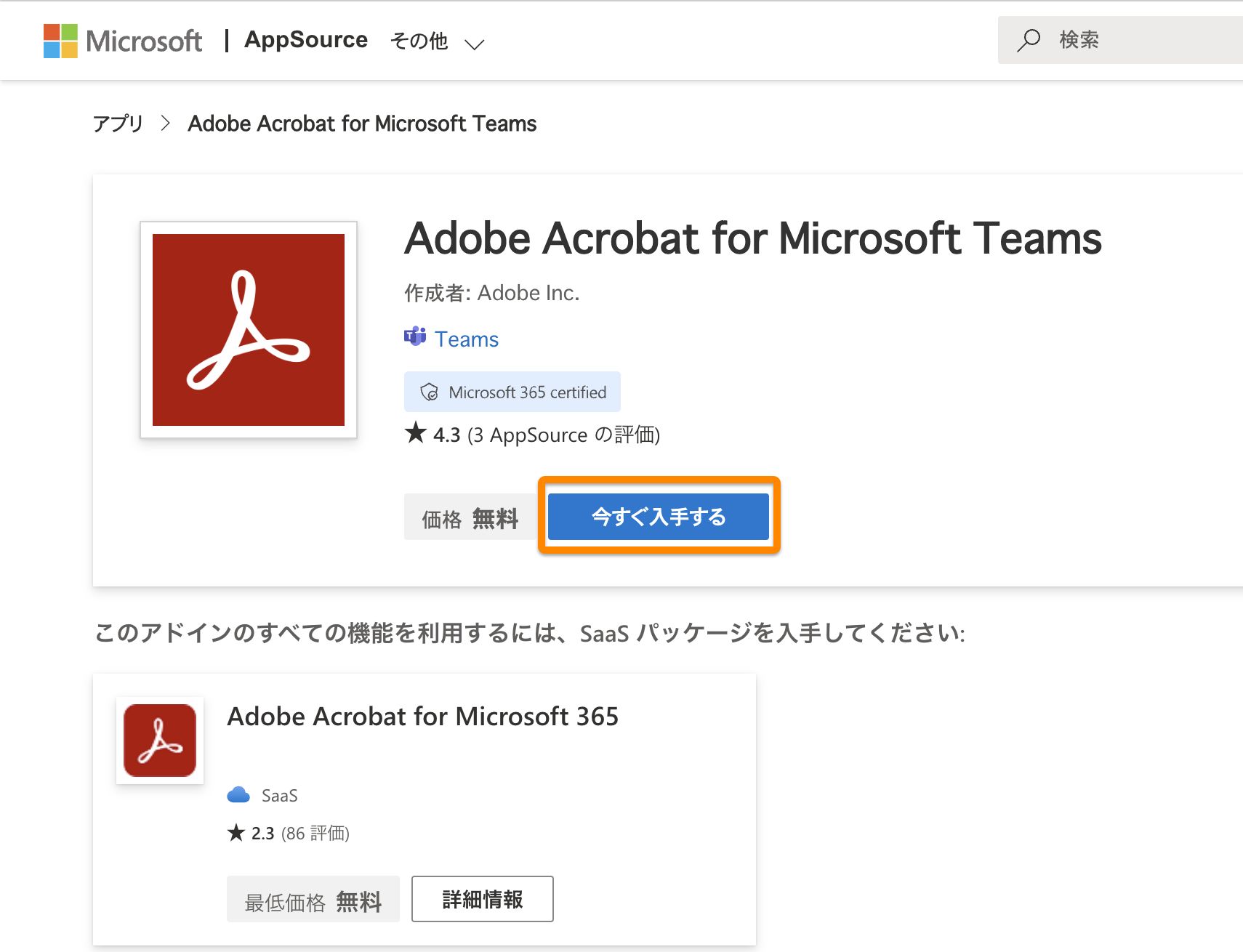1243x952 pixels.
Task: Click the 作成者: Adobe Inc. text
Action: click(492, 293)
